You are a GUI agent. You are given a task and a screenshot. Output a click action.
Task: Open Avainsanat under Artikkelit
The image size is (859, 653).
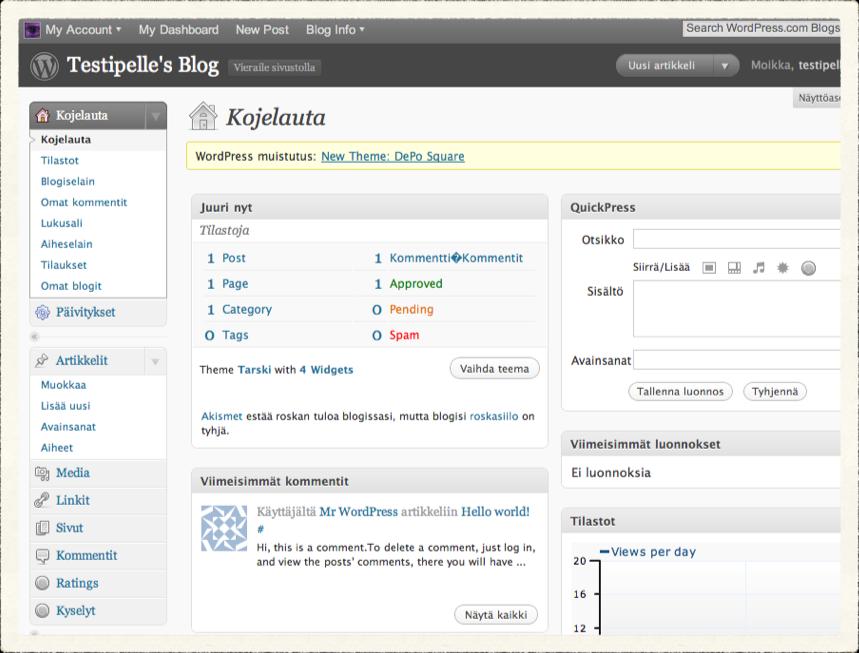(68, 426)
